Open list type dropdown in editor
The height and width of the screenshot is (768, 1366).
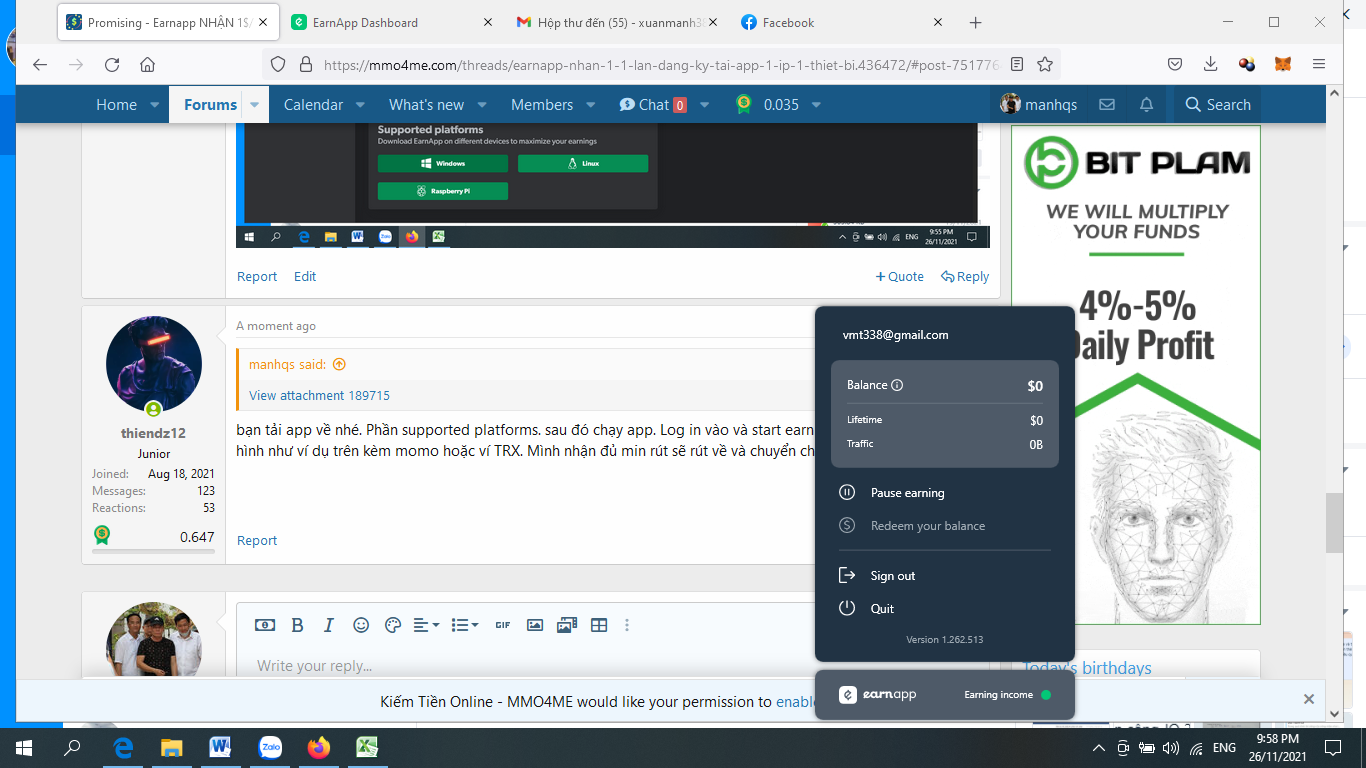465,625
